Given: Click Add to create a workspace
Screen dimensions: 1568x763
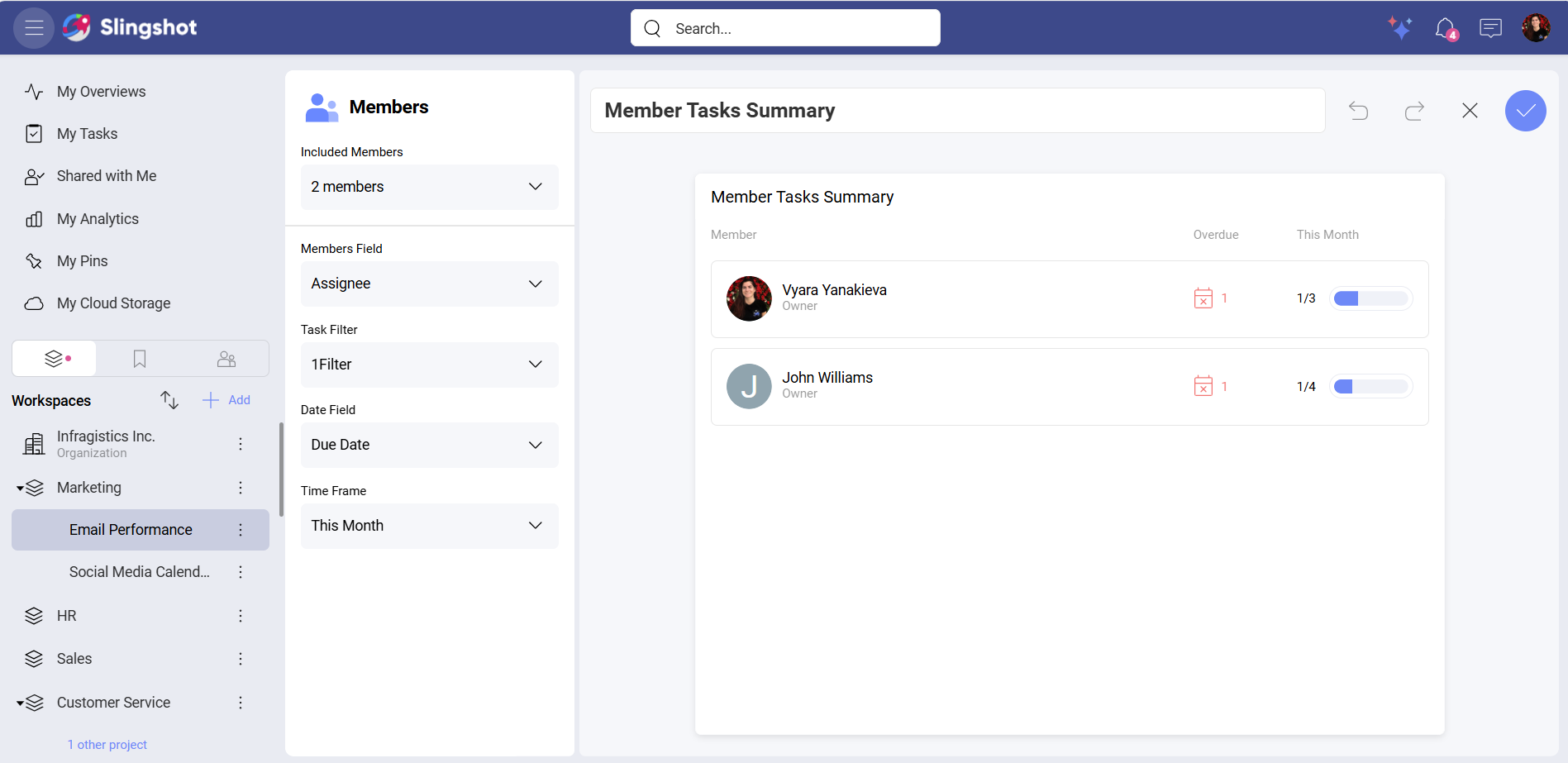Looking at the screenshot, I should pos(226,399).
